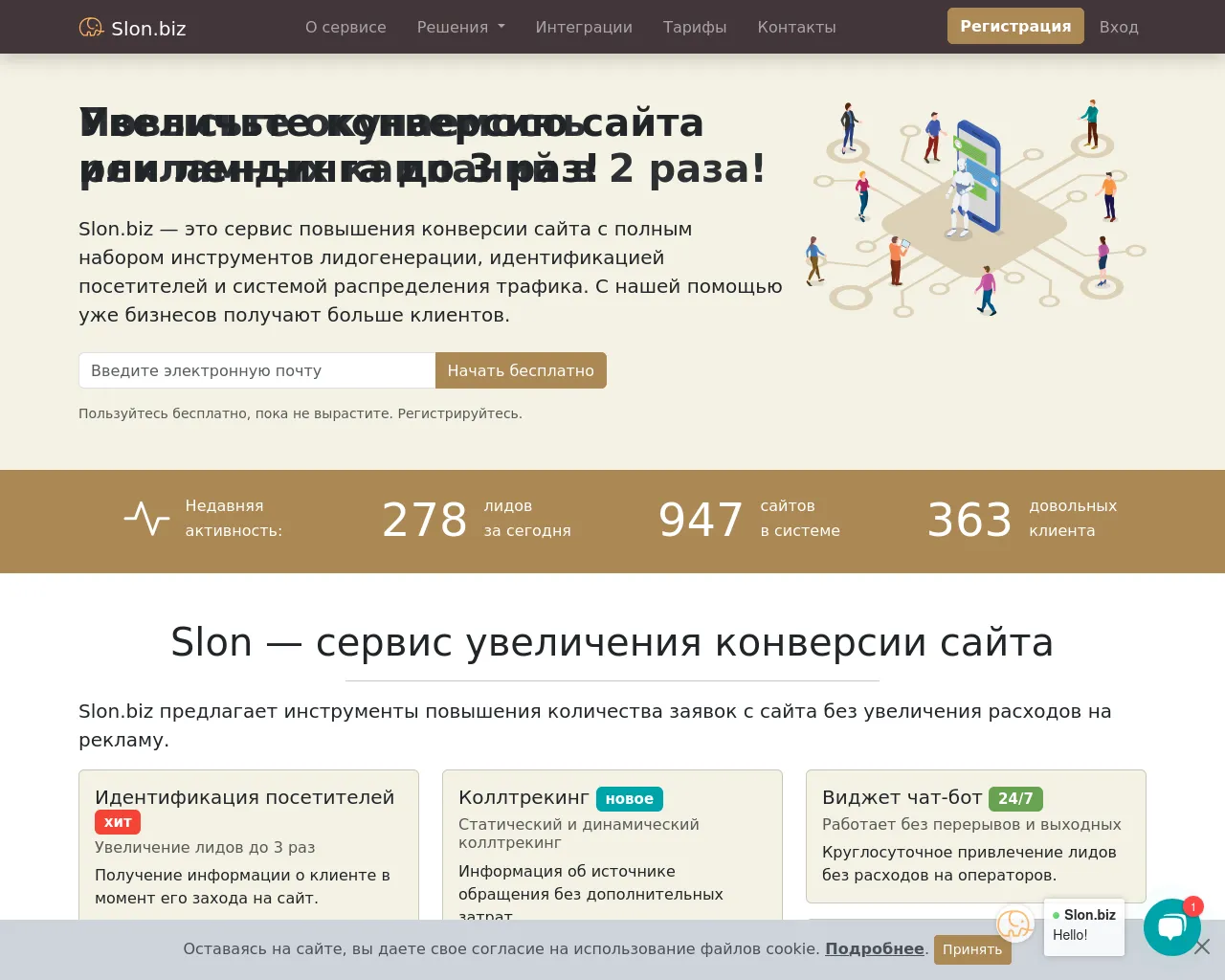Click the "Идентификация посетителей" card title

pos(244,797)
